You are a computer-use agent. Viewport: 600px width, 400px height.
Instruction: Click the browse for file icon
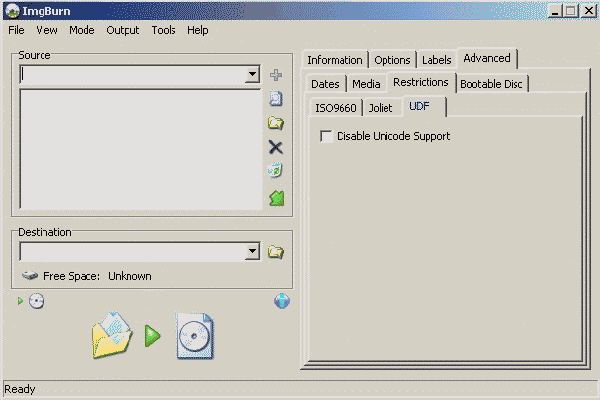[x=276, y=99]
